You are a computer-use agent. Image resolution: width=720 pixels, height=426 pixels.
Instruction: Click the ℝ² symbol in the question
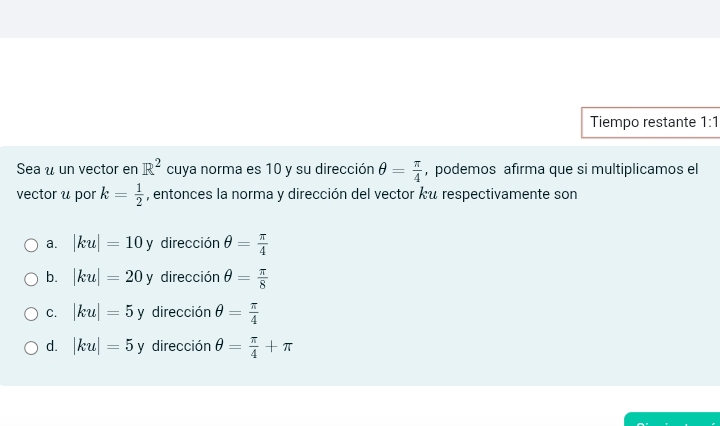[152, 167]
